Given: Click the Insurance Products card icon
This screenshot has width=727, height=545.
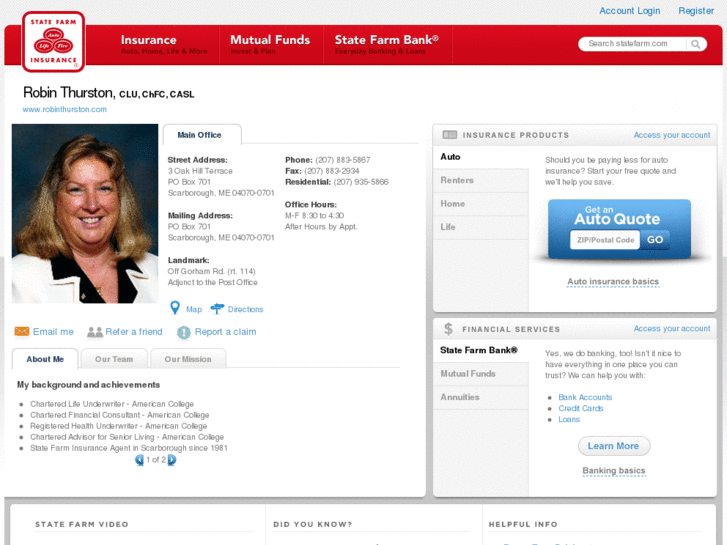Looking at the screenshot, I should point(449,135).
